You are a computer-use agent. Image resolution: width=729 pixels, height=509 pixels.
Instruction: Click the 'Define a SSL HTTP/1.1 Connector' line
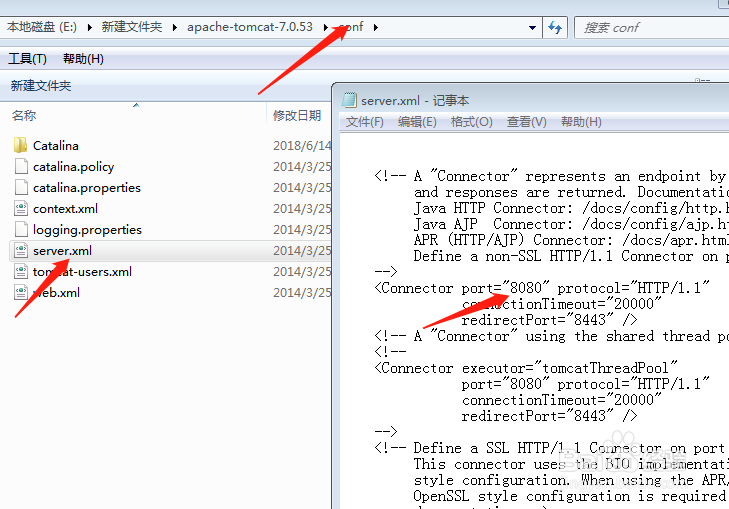pos(551,448)
